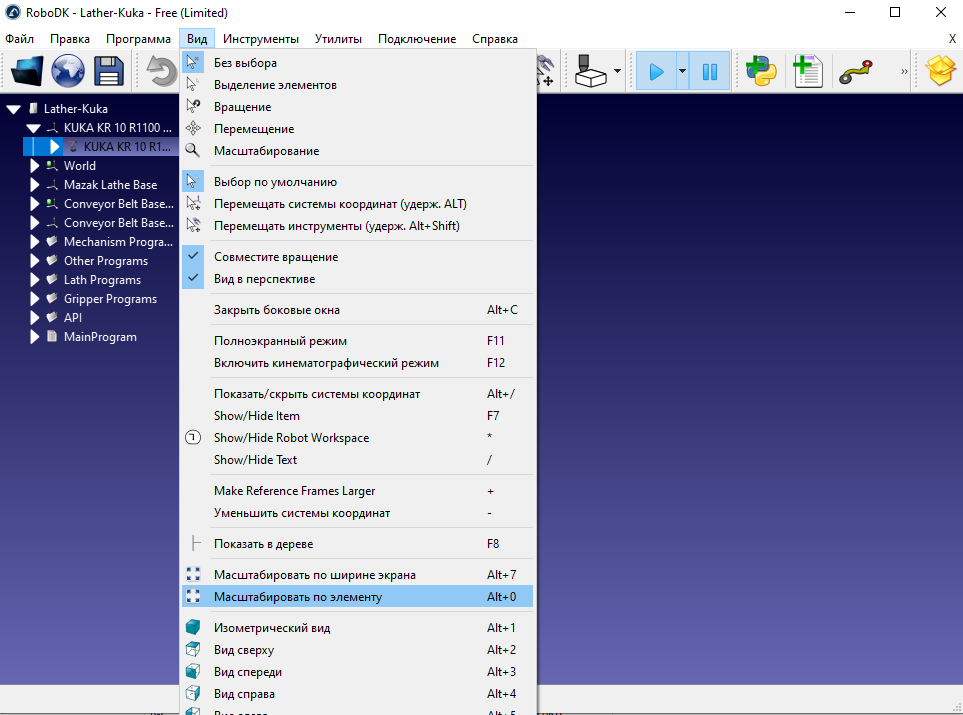Click the Save station floppy disk icon
Image resolution: width=963 pixels, height=715 pixels.
tap(108, 71)
